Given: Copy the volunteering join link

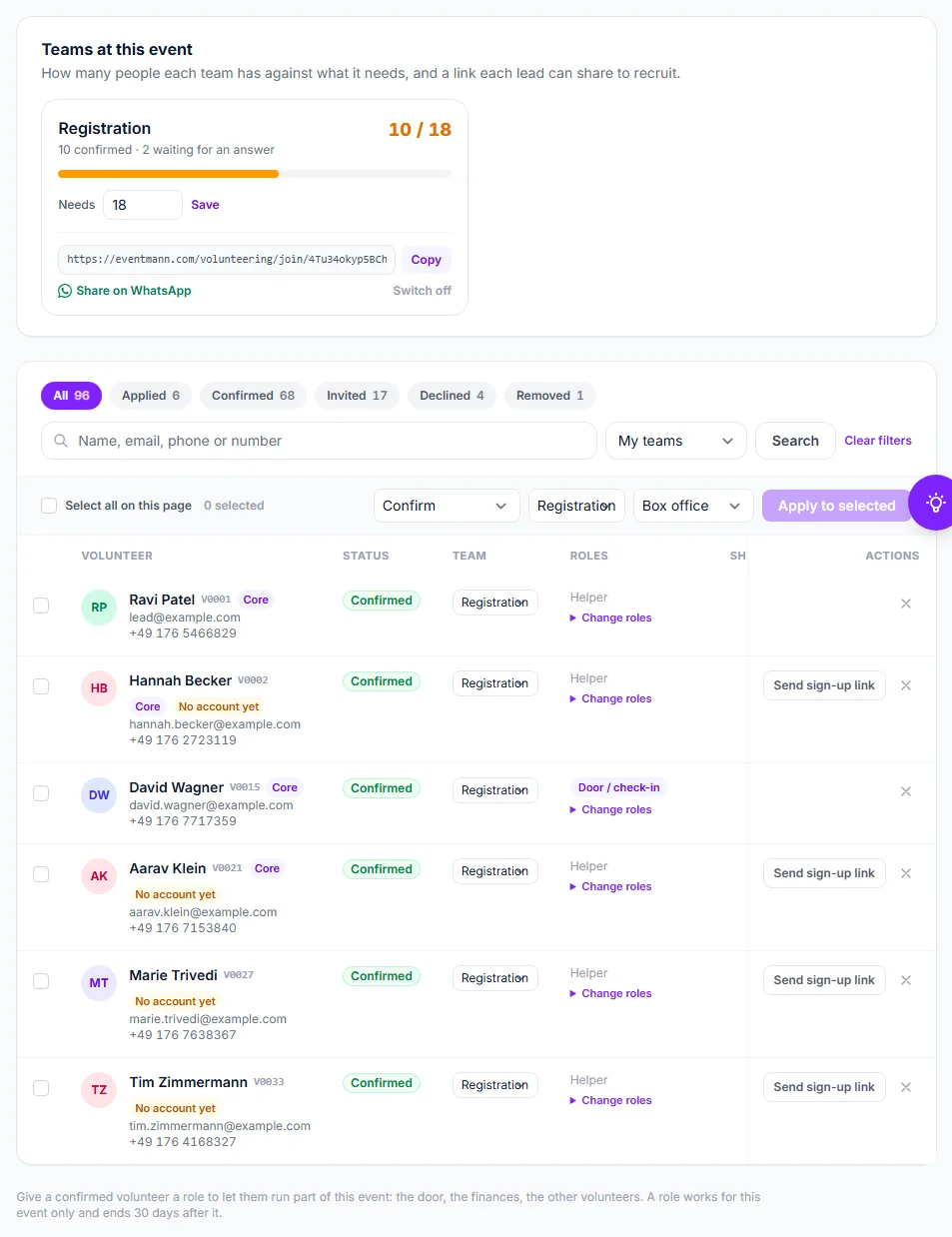Looking at the screenshot, I should coord(427,260).
